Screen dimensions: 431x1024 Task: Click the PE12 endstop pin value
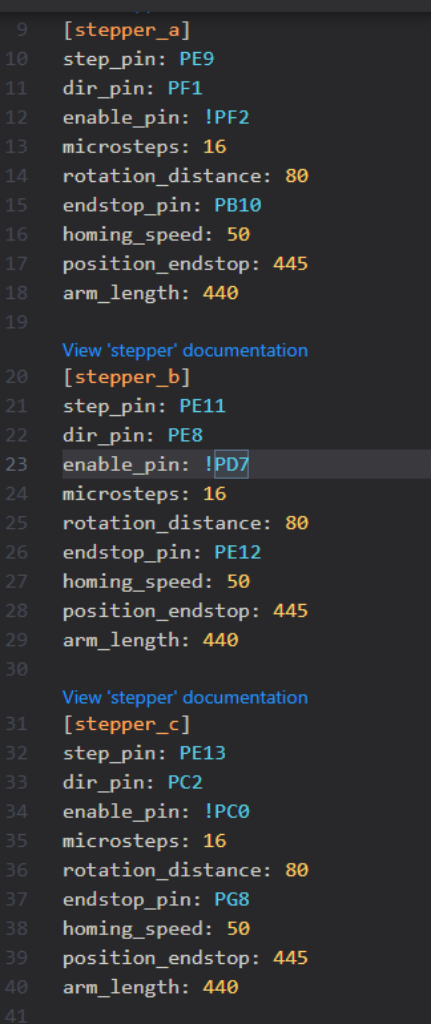[x=238, y=552]
